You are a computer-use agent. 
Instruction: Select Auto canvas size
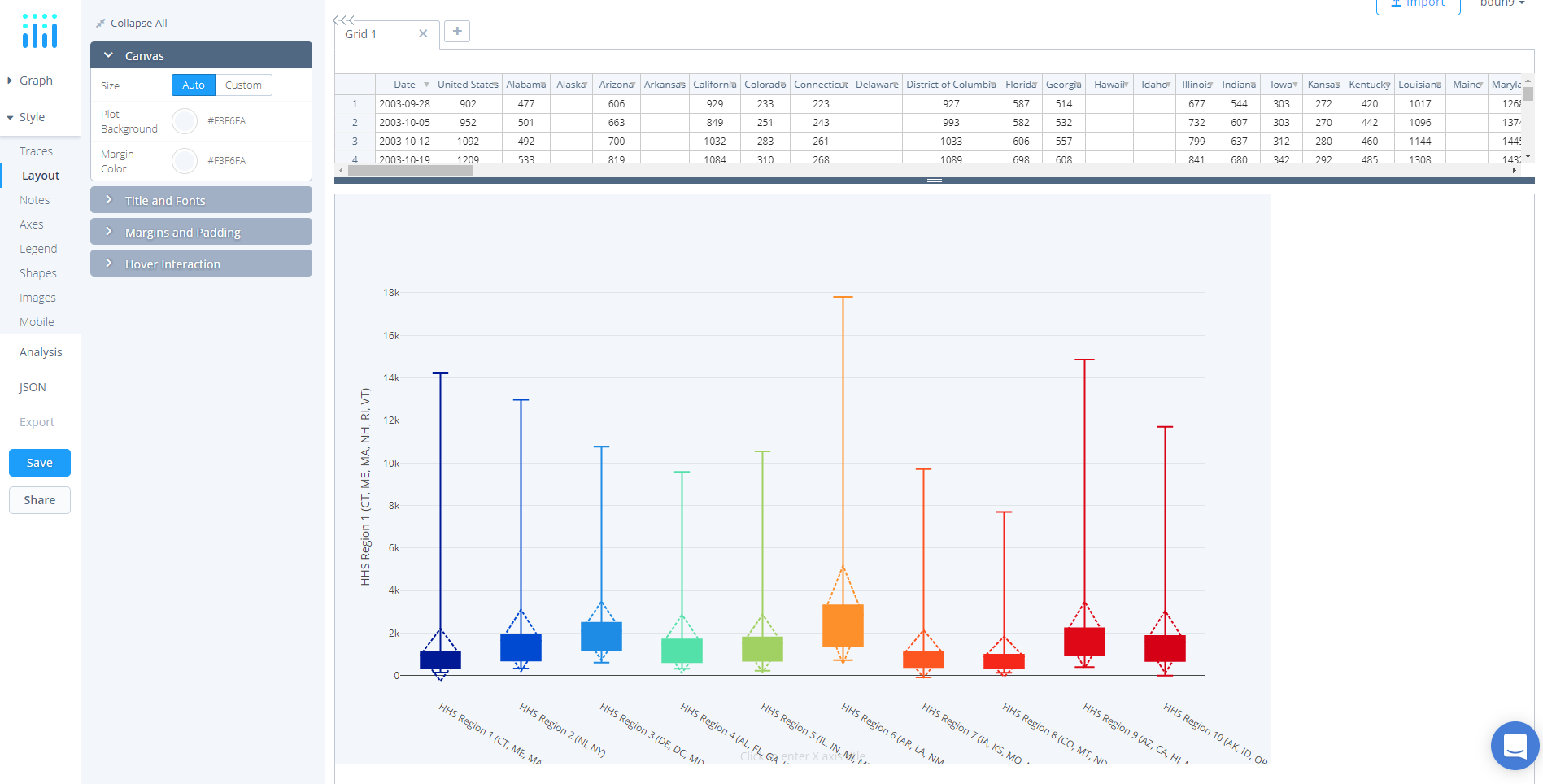click(x=194, y=85)
